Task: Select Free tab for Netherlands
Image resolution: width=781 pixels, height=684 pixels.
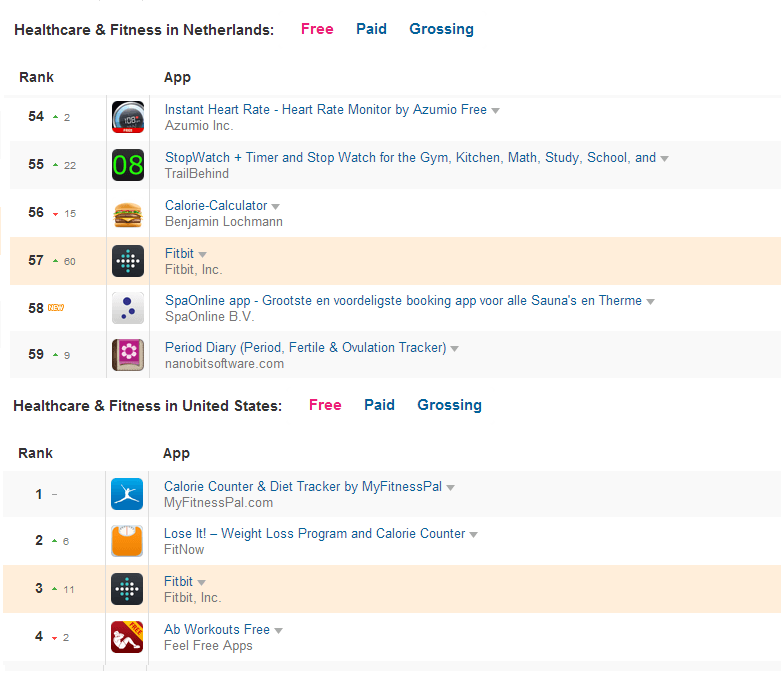Action: pos(317,29)
